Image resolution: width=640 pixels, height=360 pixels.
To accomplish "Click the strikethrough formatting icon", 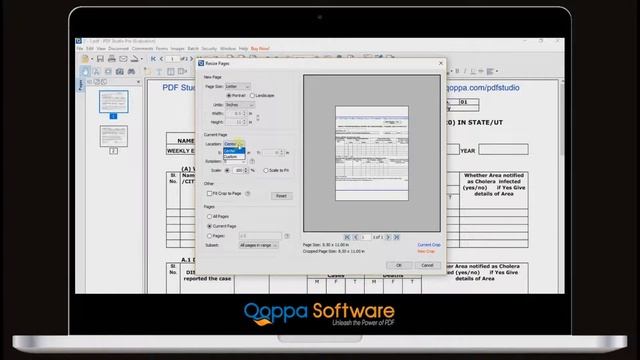I will click(x=481, y=71).
